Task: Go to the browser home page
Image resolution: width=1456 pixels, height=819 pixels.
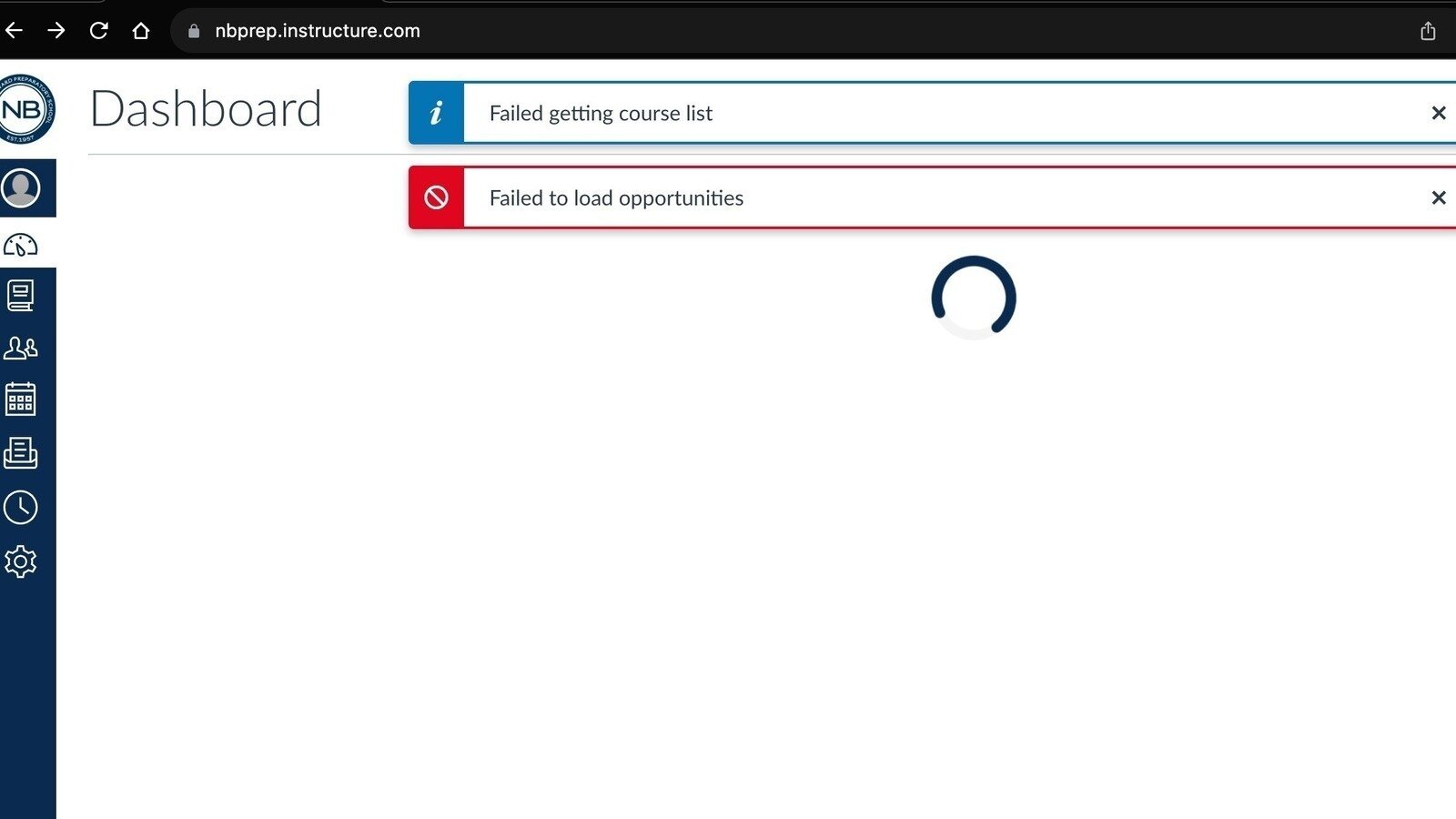Action: click(x=140, y=31)
